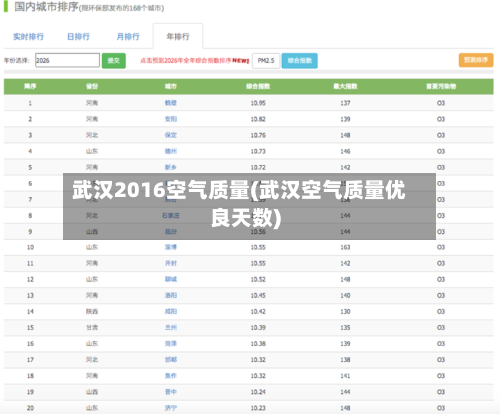Viewport: 500px width, 414px height.
Task: Click the index value 10.73
Action: (258, 151)
